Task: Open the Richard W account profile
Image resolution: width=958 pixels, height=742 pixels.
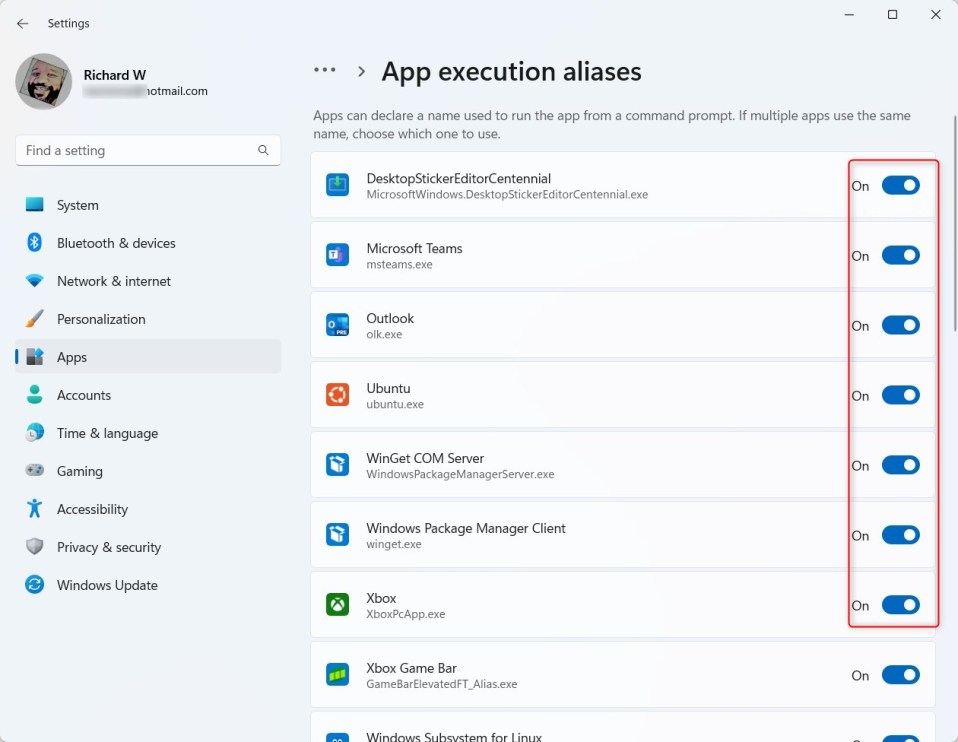Action: 44,82
